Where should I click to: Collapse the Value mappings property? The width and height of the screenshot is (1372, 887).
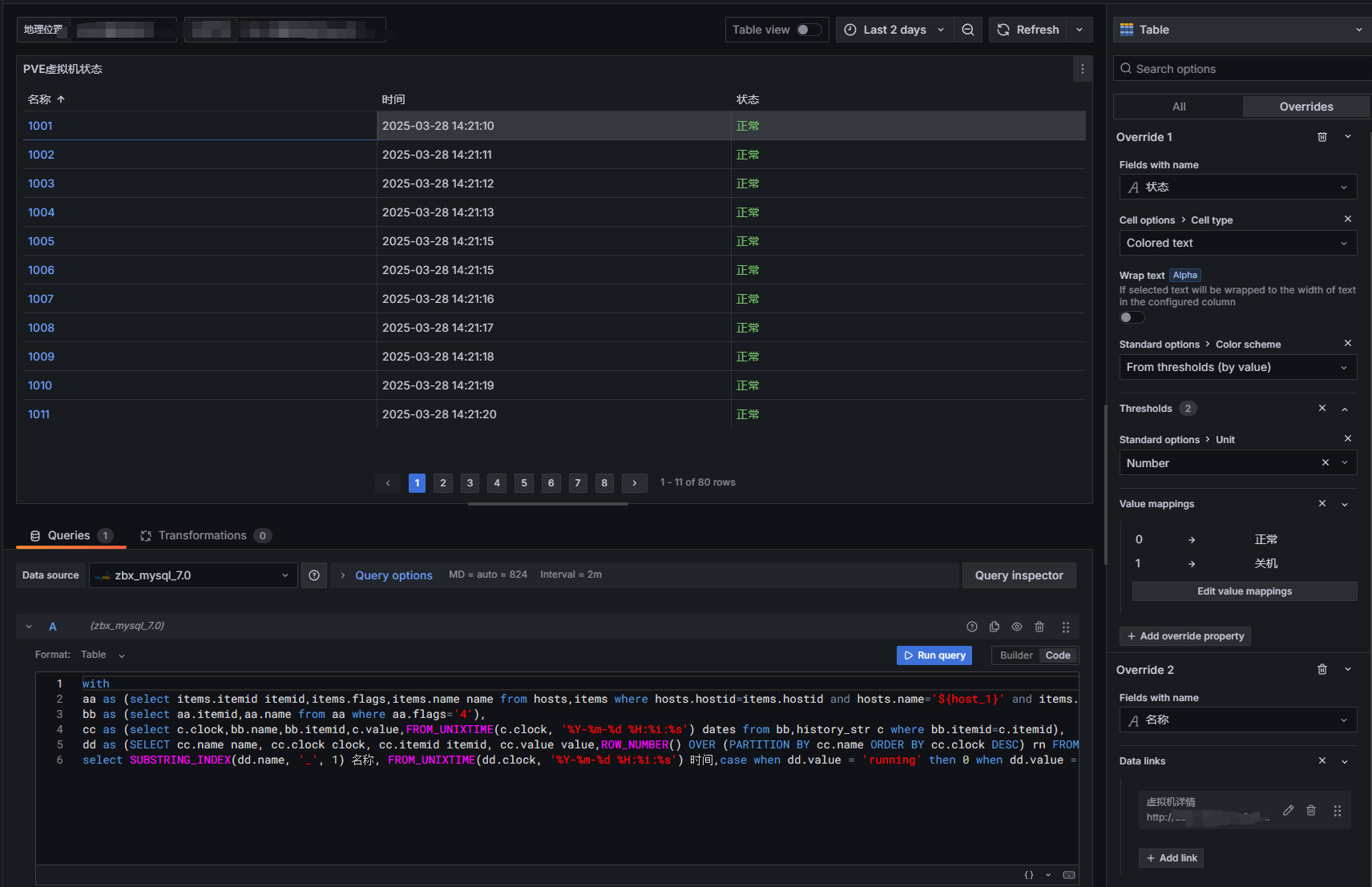tap(1345, 504)
